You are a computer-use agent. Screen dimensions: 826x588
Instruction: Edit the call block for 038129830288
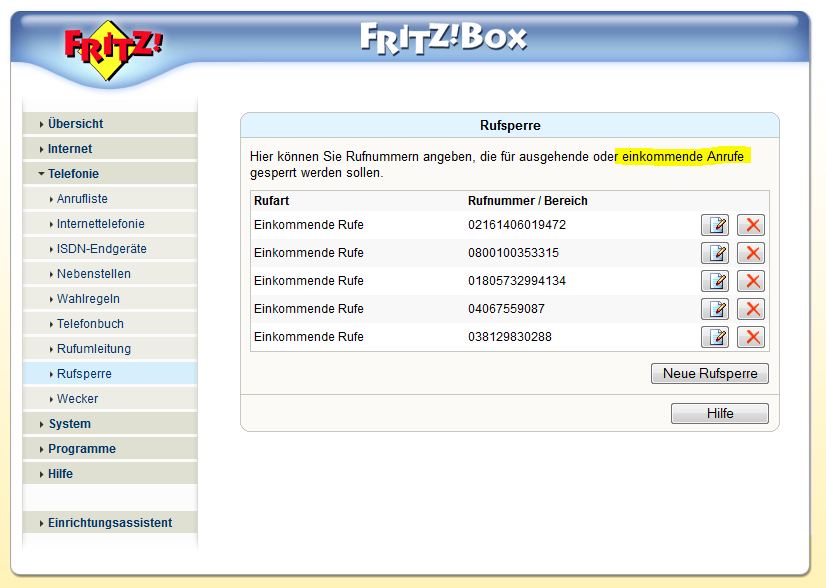pos(715,337)
